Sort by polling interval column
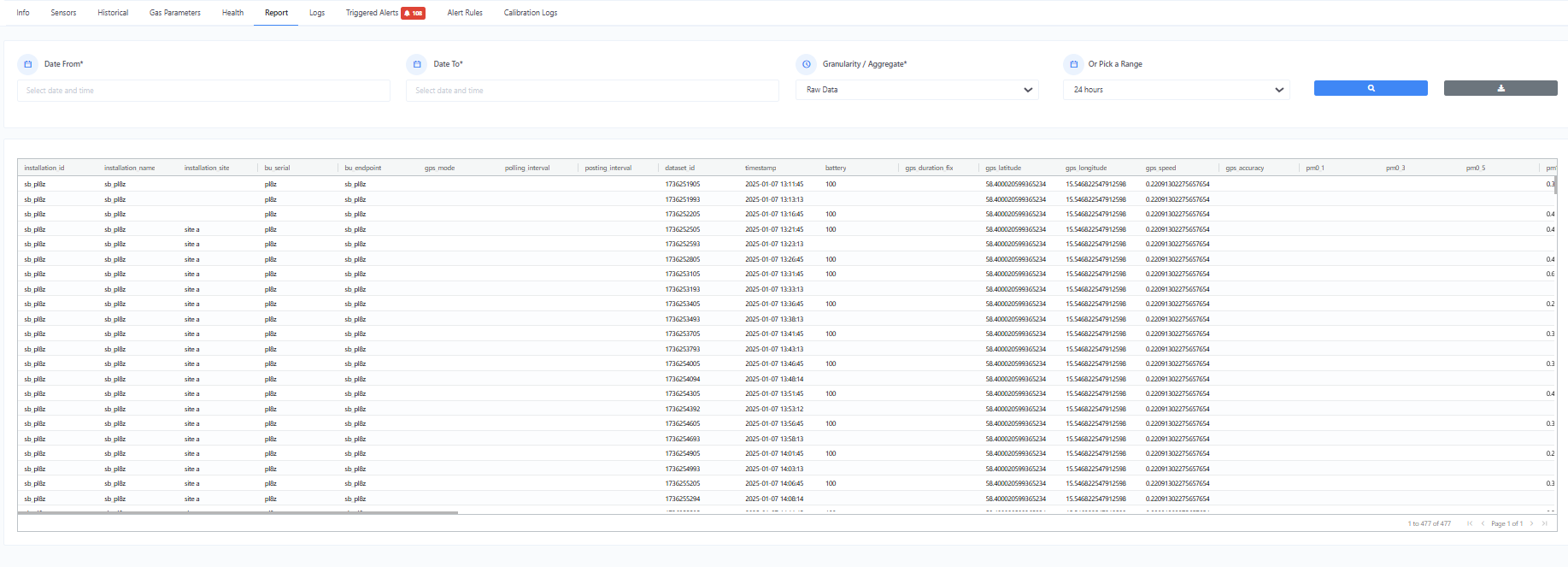The image size is (1568, 567). click(x=527, y=168)
